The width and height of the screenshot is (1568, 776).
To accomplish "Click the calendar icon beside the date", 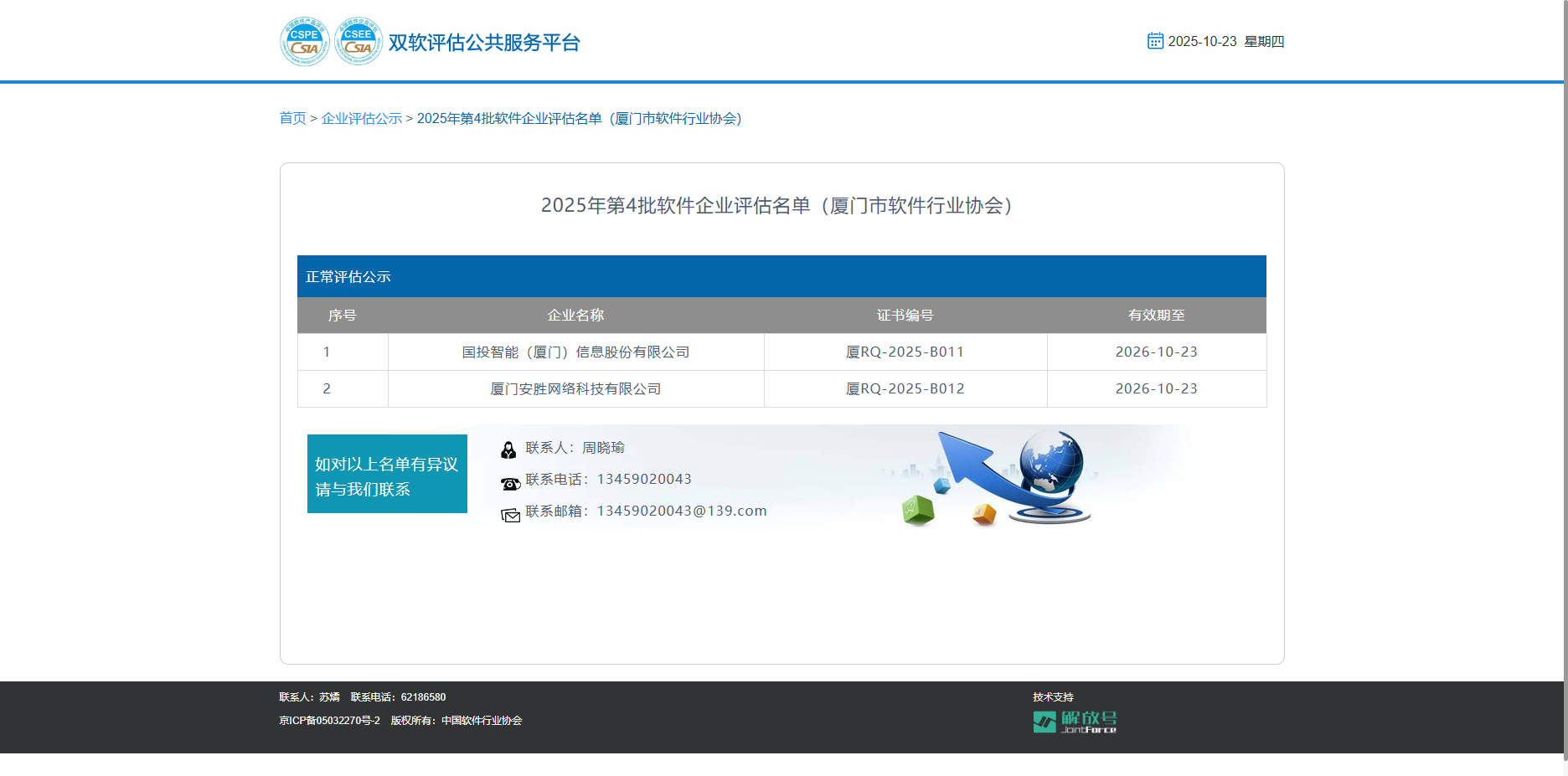I will 1155,41.
